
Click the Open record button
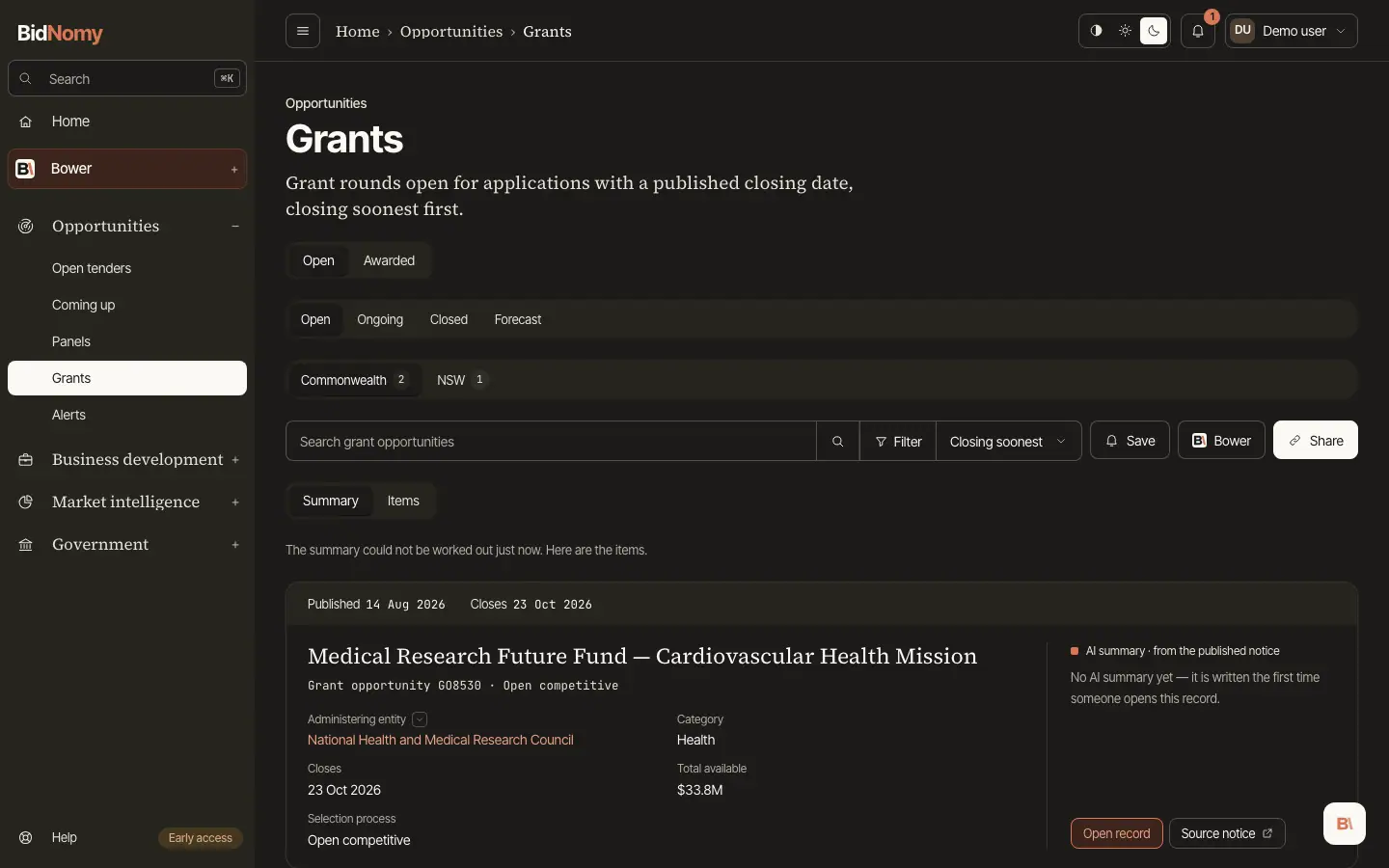point(1117,833)
